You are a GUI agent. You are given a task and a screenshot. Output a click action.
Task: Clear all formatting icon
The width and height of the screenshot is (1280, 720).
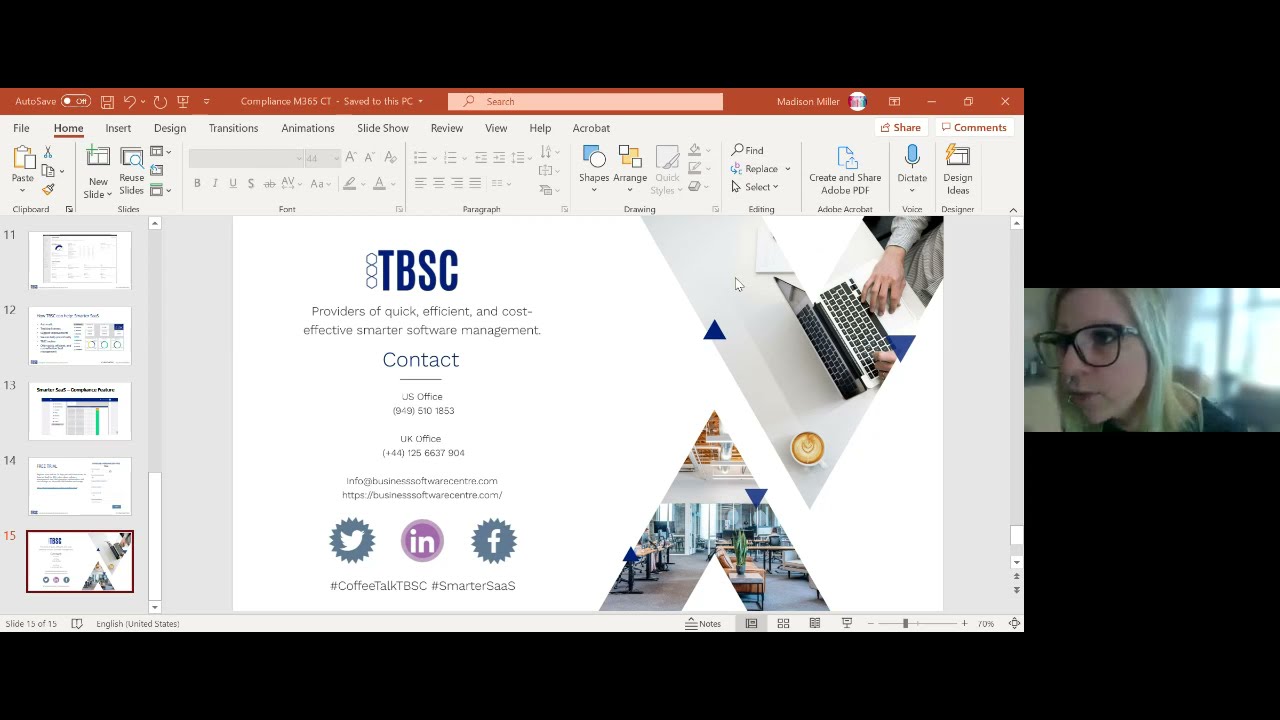389,158
